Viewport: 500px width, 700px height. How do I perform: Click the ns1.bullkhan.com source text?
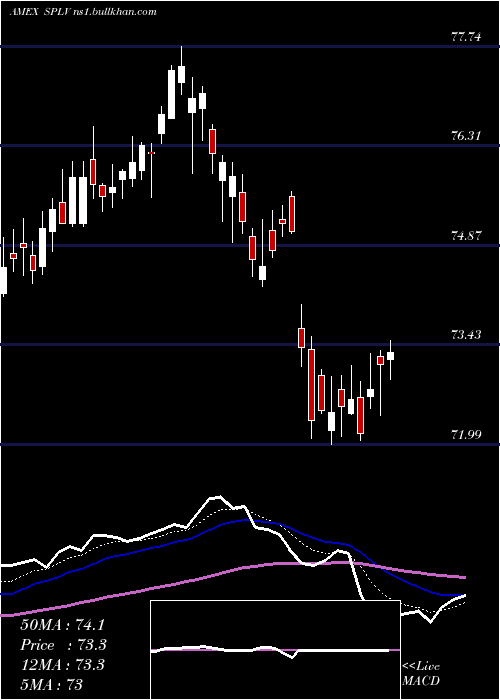pyautogui.click(x=114, y=12)
